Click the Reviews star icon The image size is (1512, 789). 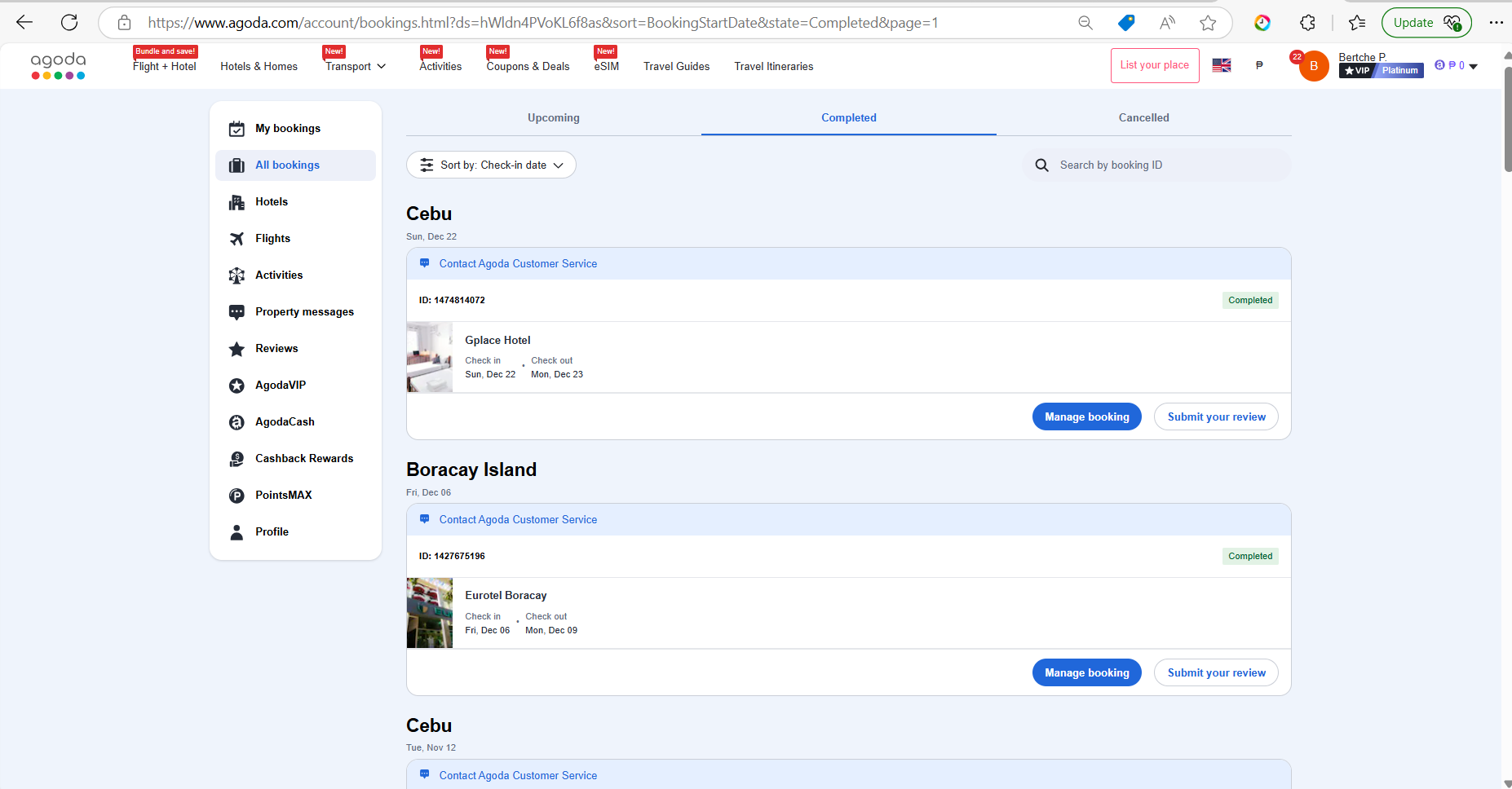coord(237,349)
